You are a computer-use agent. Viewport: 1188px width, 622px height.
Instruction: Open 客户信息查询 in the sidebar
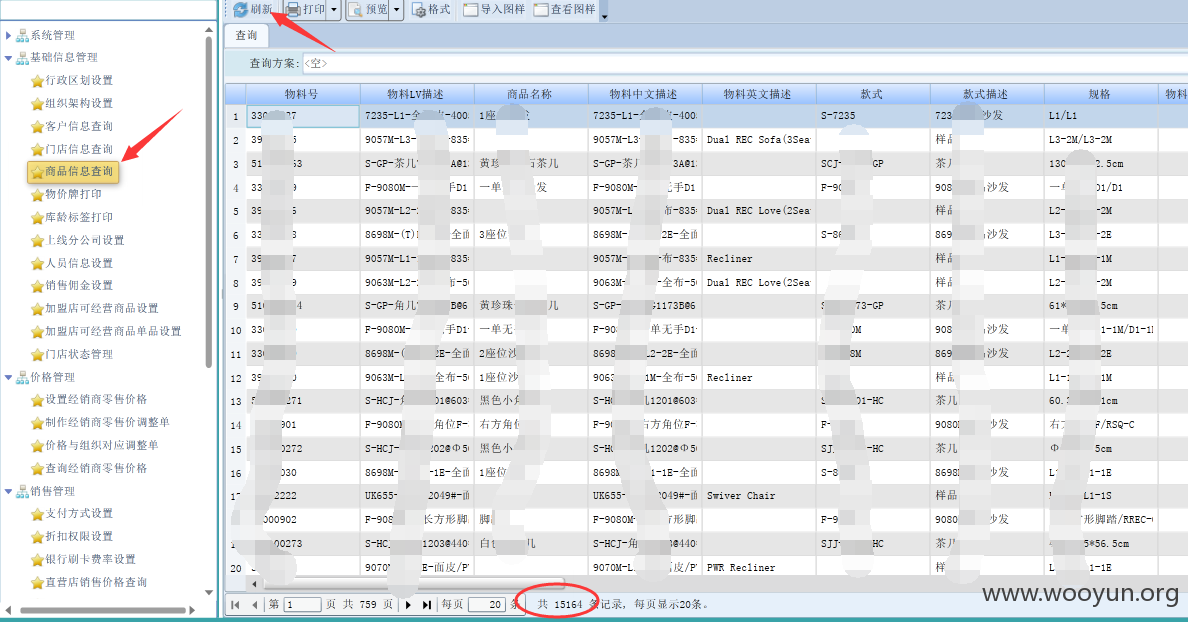(79, 126)
